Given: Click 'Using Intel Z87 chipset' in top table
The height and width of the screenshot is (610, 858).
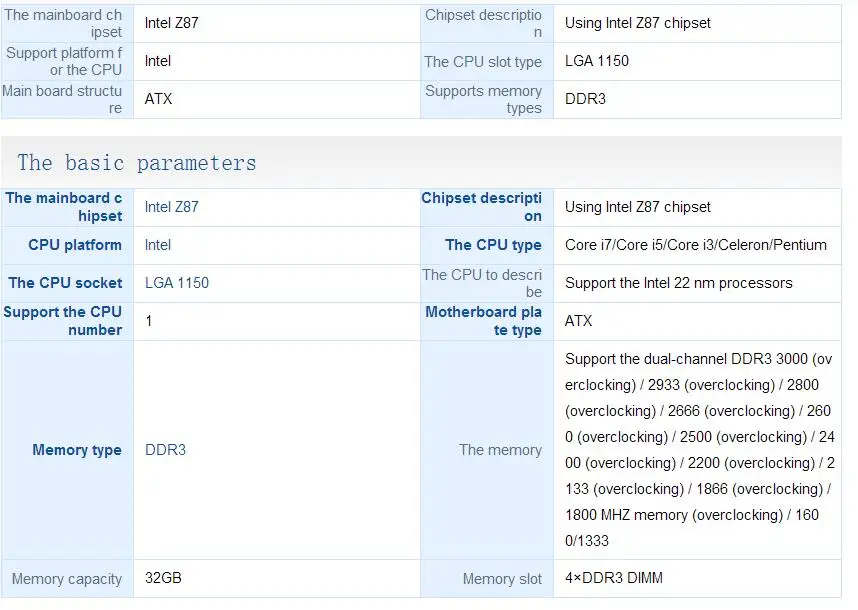Looking at the screenshot, I should pos(637,23).
